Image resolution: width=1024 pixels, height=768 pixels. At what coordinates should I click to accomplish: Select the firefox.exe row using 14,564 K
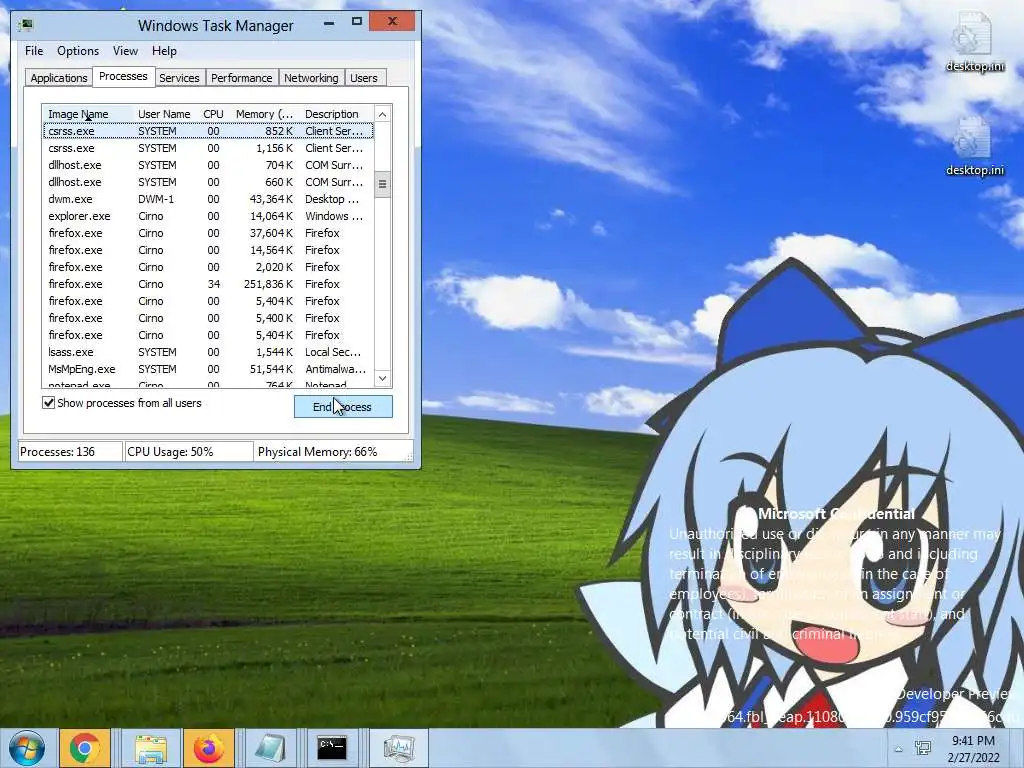pyautogui.click(x=208, y=249)
